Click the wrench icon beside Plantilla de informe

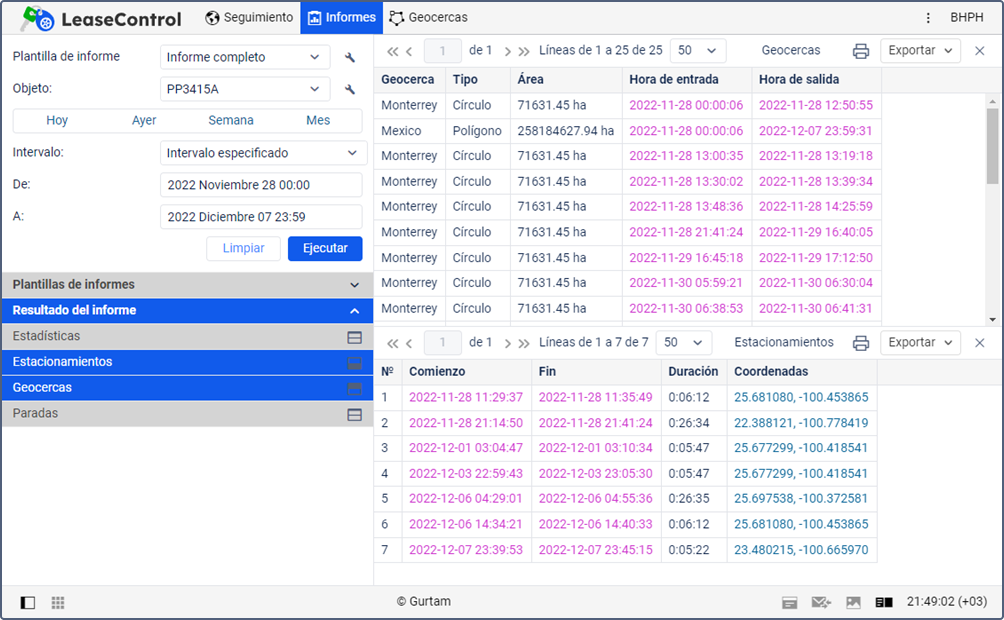click(350, 58)
